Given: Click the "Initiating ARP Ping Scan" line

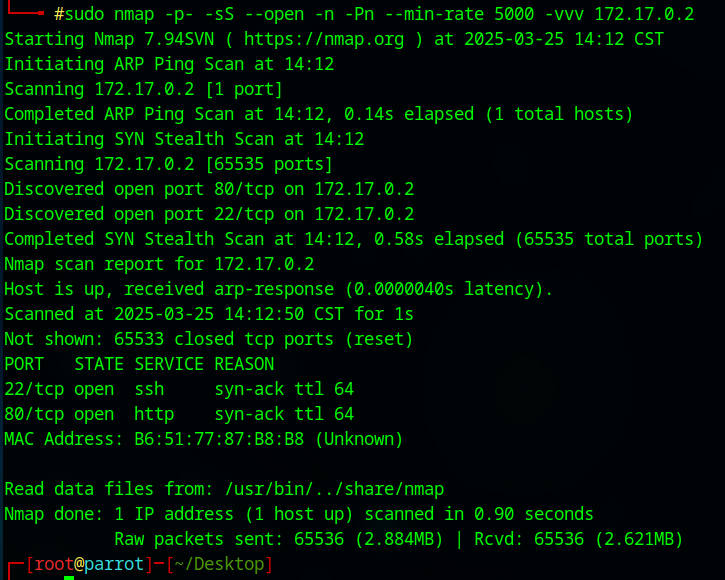Looking at the screenshot, I should pos(169,64).
